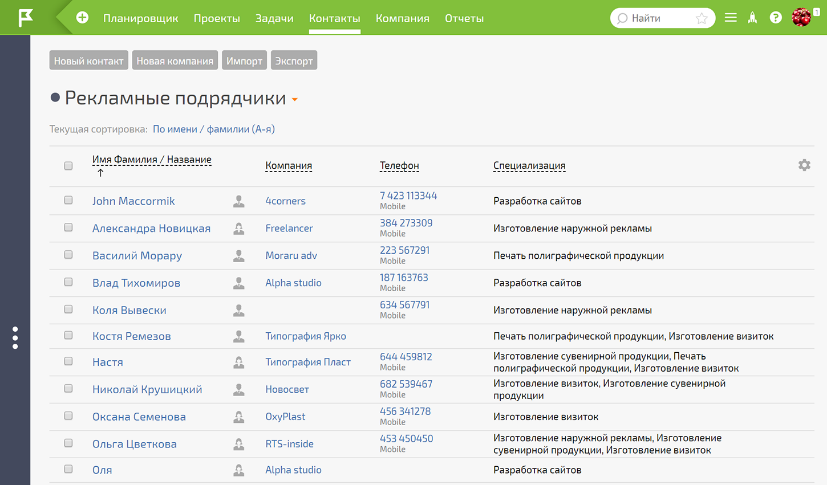The width and height of the screenshot is (827, 485).
Task: Click the person icon next to John Maccormik
Action: [x=239, y=201]
